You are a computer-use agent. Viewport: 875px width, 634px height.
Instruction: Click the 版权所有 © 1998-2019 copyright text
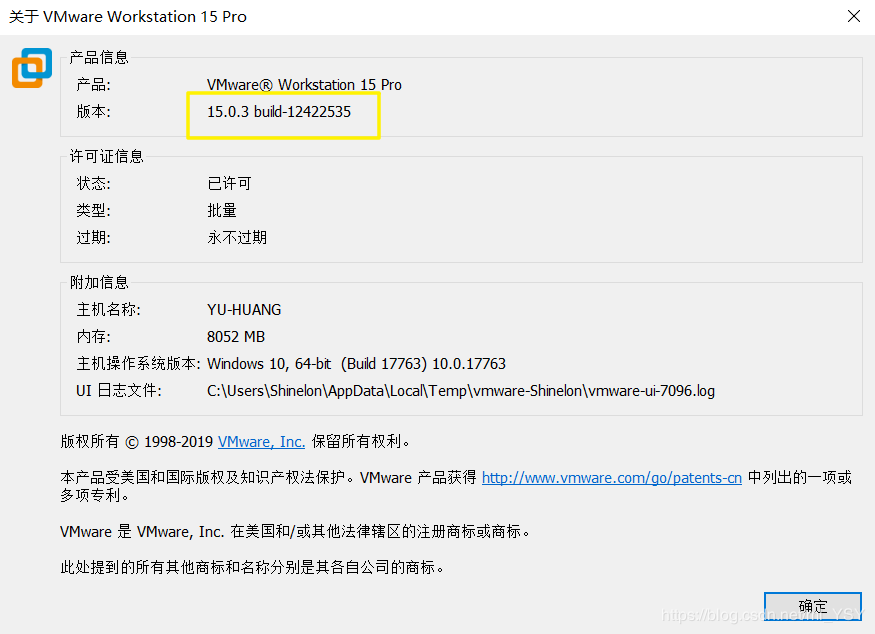tap(138, 441)
